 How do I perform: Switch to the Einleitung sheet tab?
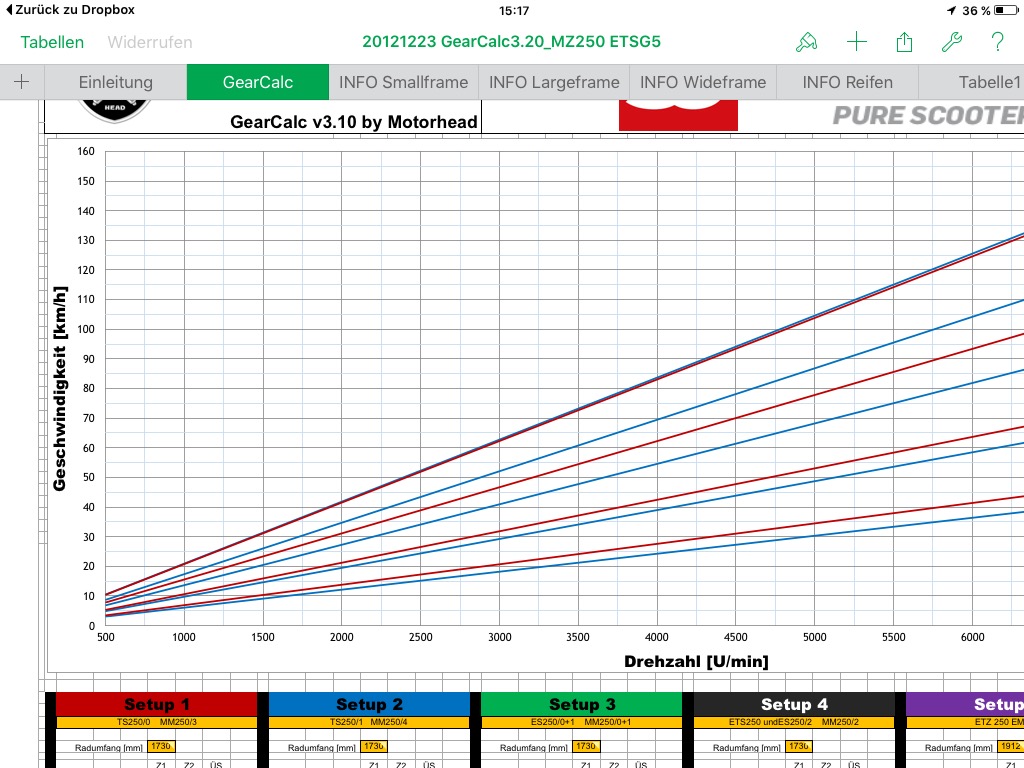point(116,82)
